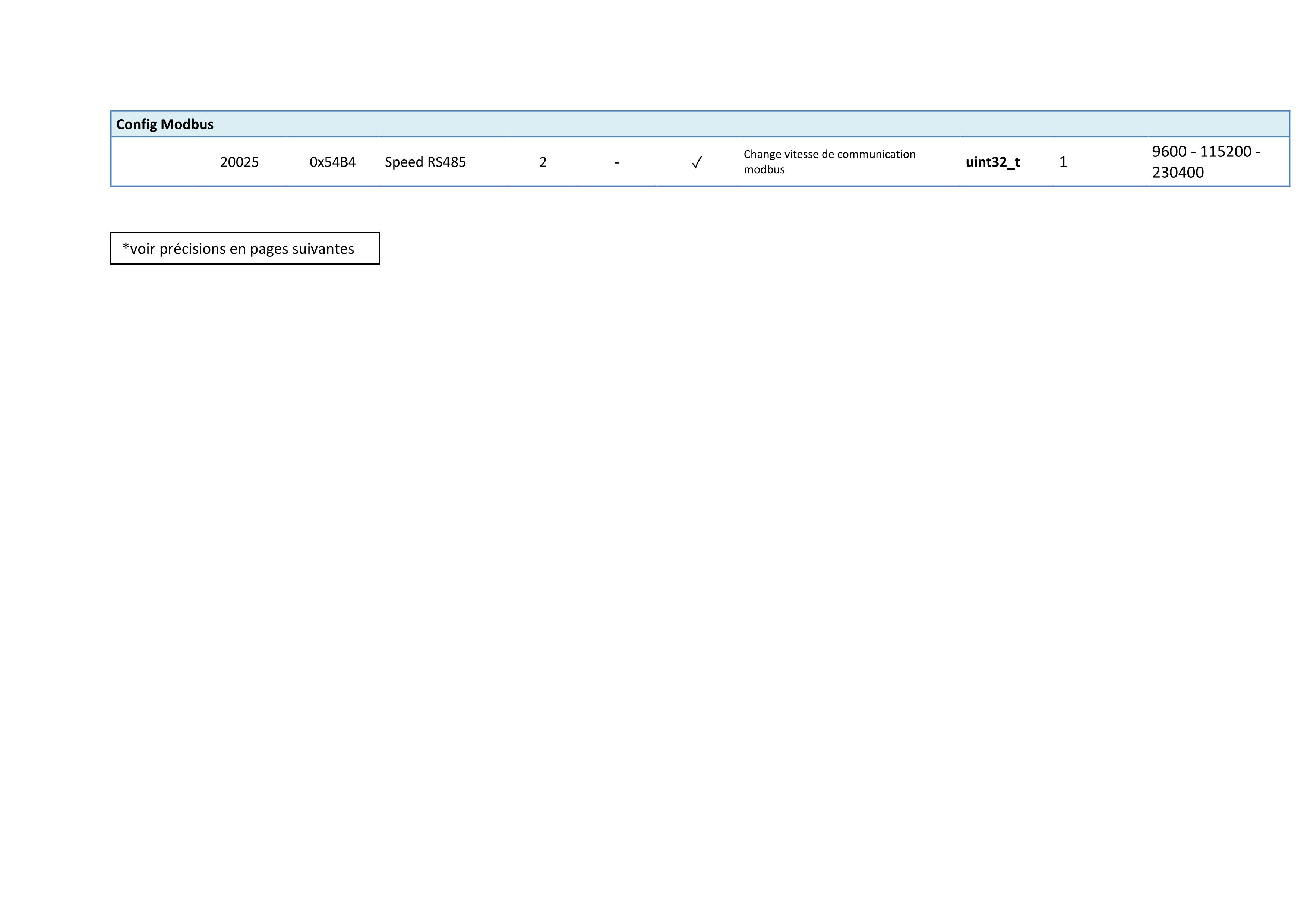Viewport: 1307px width, 924px height.
Task: Select the register number 20025
Action: click(x=239, y=162)
